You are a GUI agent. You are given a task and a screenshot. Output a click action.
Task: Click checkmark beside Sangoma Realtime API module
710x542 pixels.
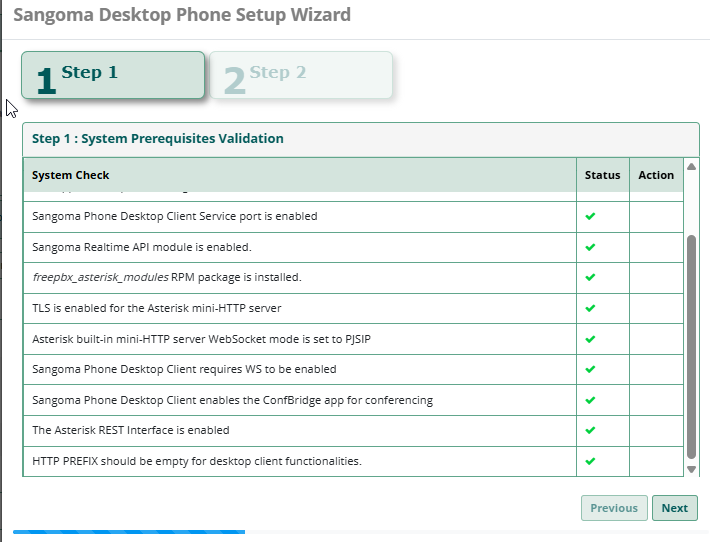[590, 247]
